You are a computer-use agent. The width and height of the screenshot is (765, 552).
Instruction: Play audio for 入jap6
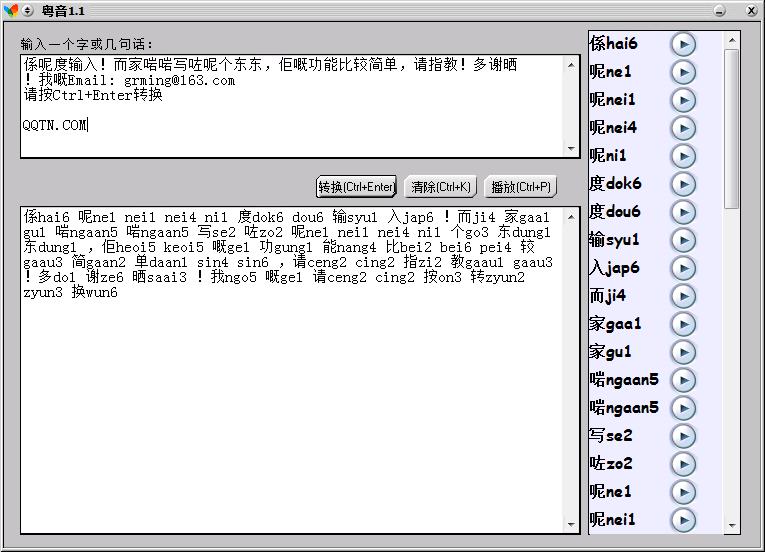pos(683,268)
